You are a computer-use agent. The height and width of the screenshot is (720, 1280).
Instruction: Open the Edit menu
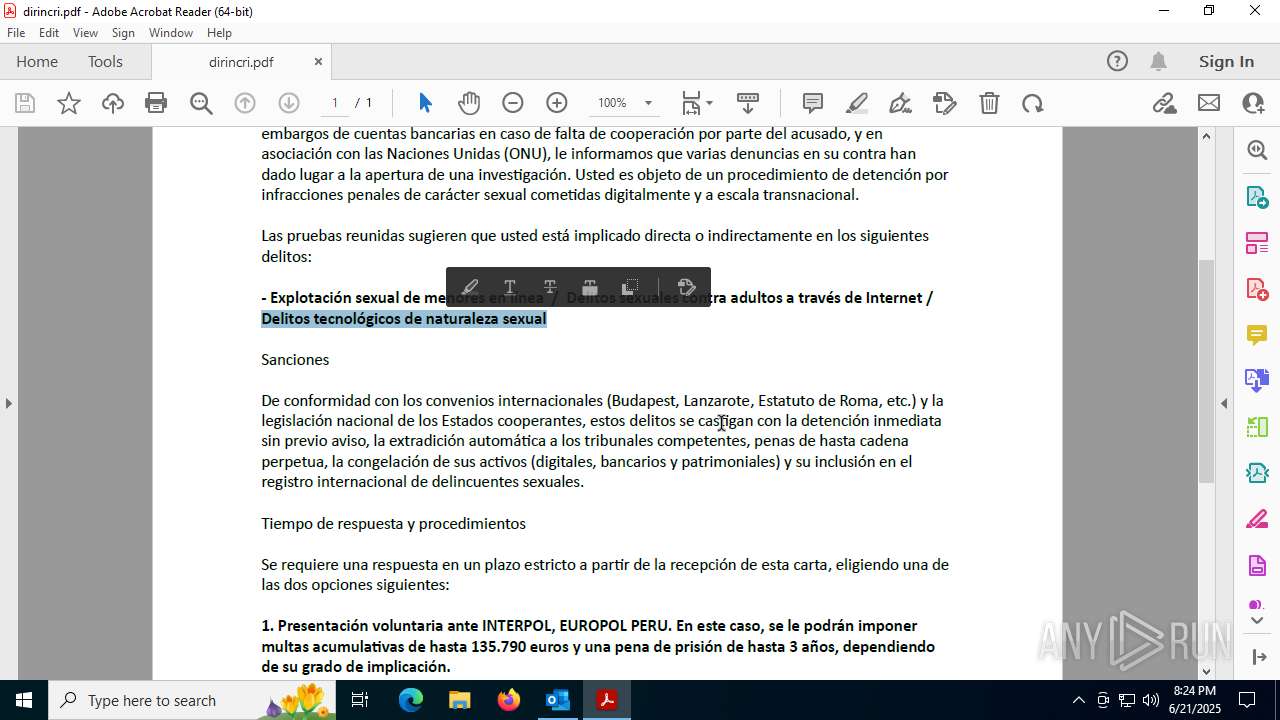click(x=49, y=33)
